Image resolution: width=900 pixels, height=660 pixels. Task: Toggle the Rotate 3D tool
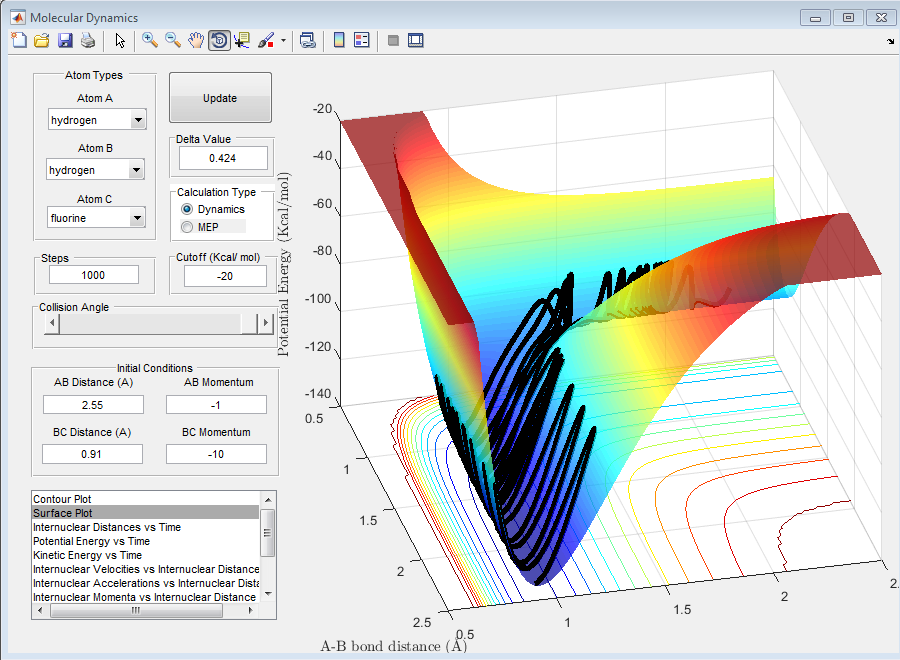tap(219, 41)
